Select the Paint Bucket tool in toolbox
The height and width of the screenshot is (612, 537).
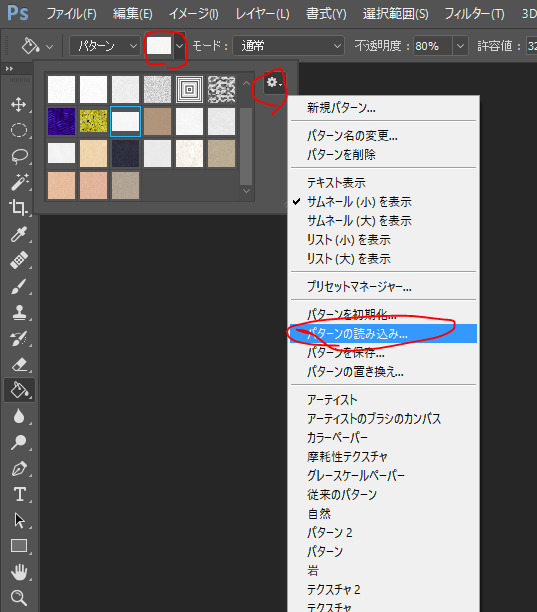19,390
